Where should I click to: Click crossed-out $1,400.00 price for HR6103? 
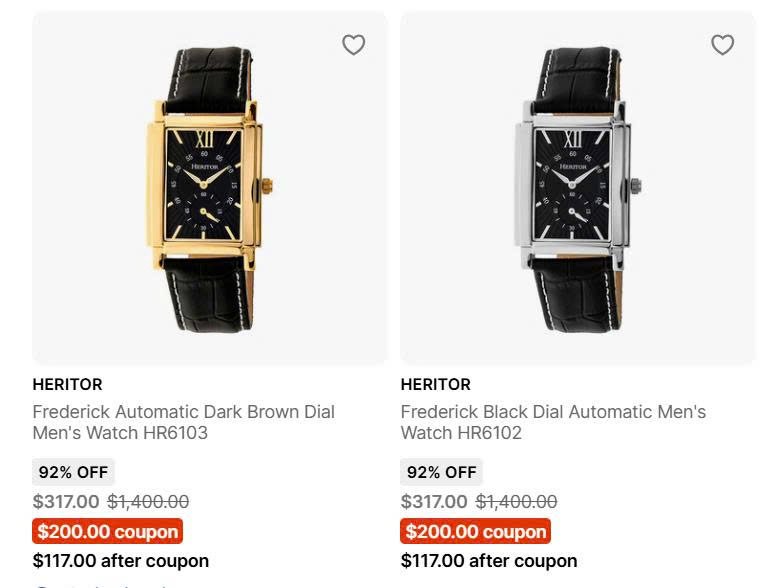(148, 502)
